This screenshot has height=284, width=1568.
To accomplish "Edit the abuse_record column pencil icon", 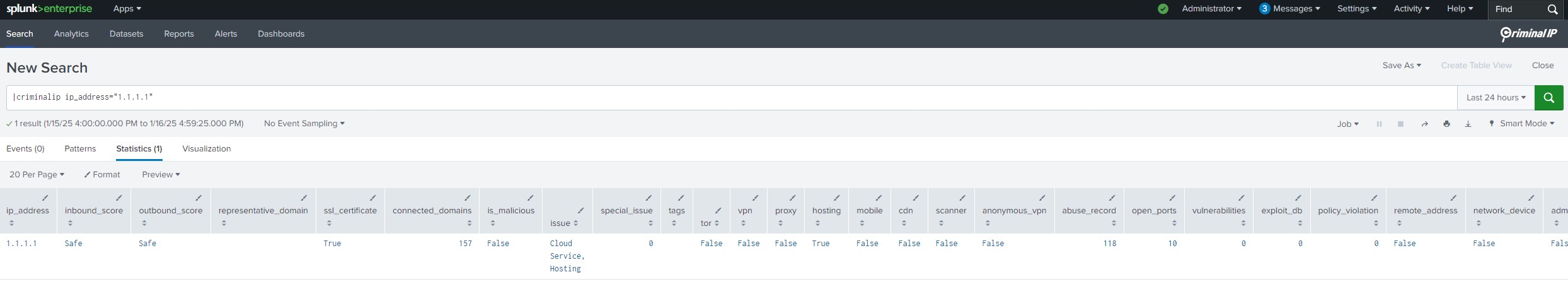I will click(x=1112, y=198).
